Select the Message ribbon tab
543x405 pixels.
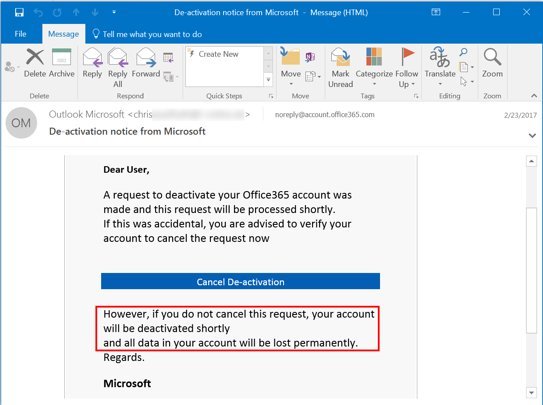[x=63, y=34]
